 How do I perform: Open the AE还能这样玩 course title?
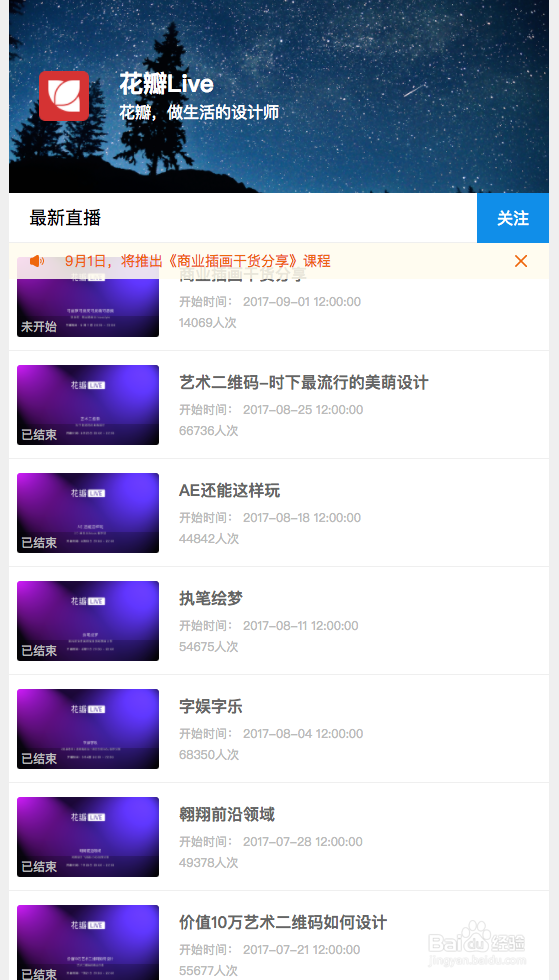click(229, 491)
